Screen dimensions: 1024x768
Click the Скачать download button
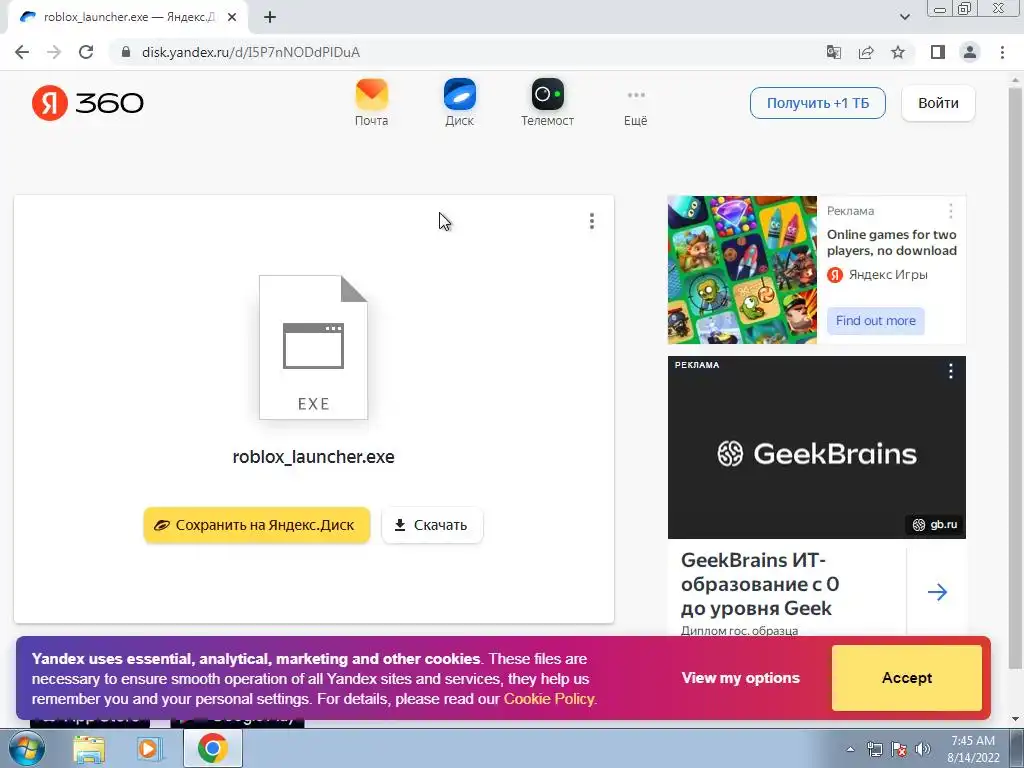[x=432, y=525]
